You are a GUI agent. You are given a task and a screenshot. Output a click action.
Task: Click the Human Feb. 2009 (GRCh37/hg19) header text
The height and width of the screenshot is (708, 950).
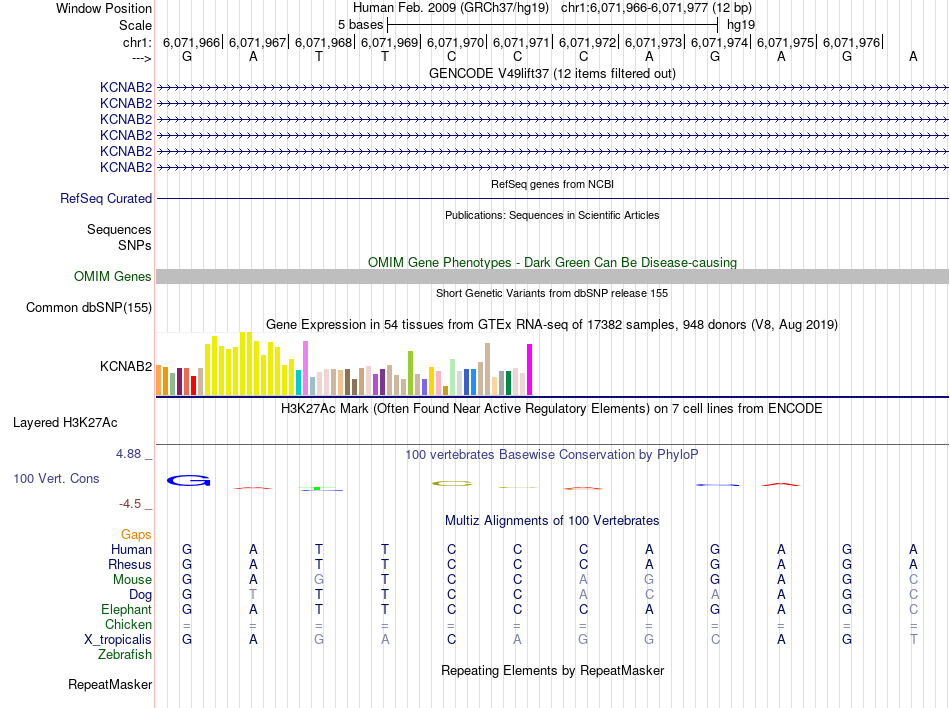pyautogui.click(x=451, y=8)
